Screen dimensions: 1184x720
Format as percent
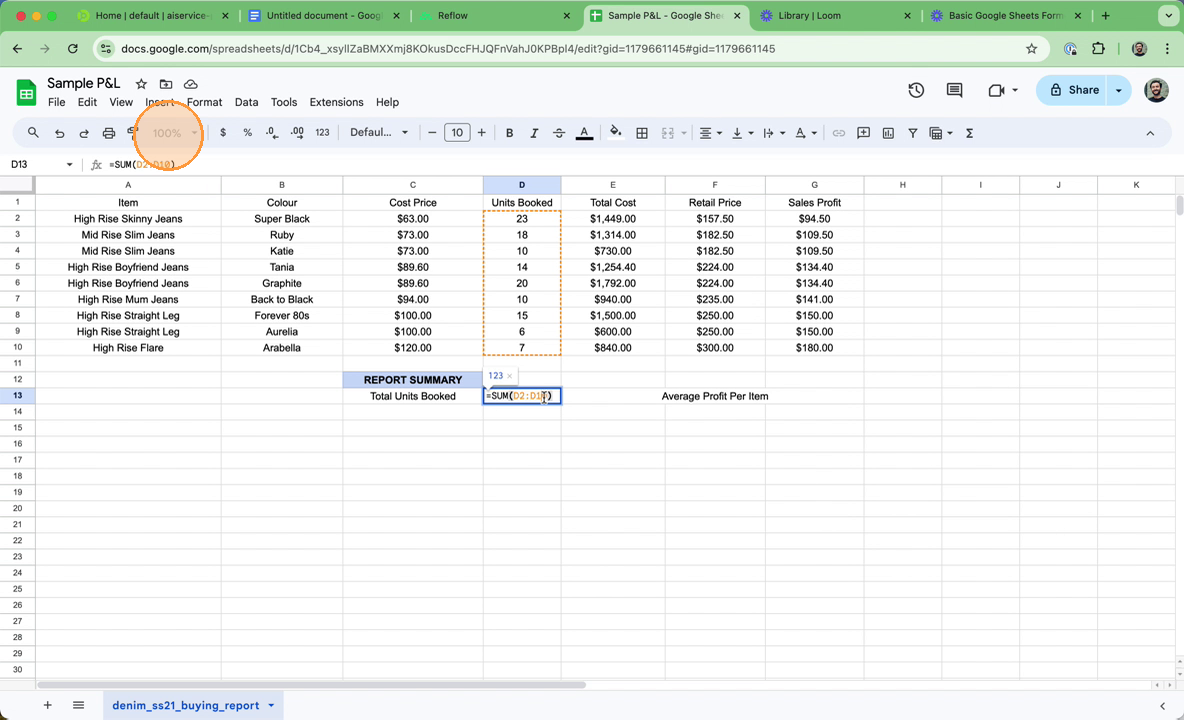(248, 133)
